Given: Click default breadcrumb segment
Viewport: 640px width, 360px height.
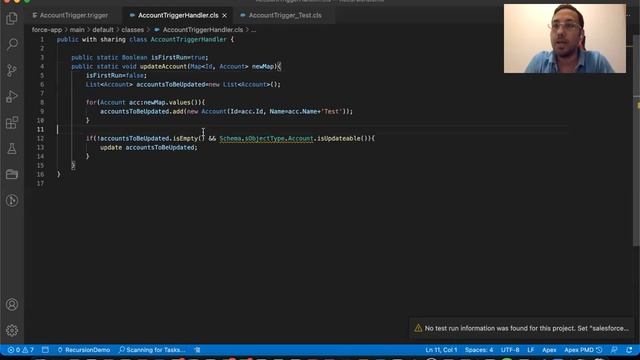Looking at the screenshot, I should click(103, 30).
